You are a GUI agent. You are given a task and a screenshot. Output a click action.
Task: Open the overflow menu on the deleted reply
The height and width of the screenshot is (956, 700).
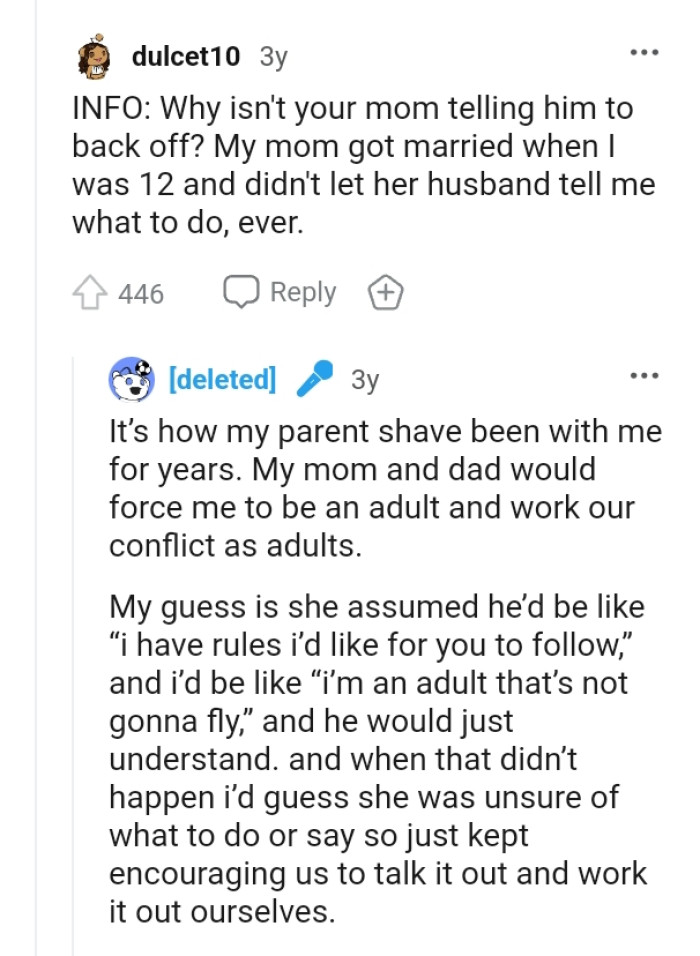tap(645, 375)
